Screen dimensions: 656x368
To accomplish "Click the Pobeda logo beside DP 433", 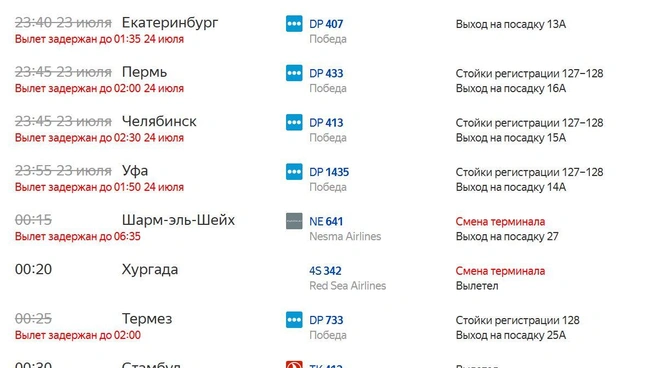I will pos(294,73).
